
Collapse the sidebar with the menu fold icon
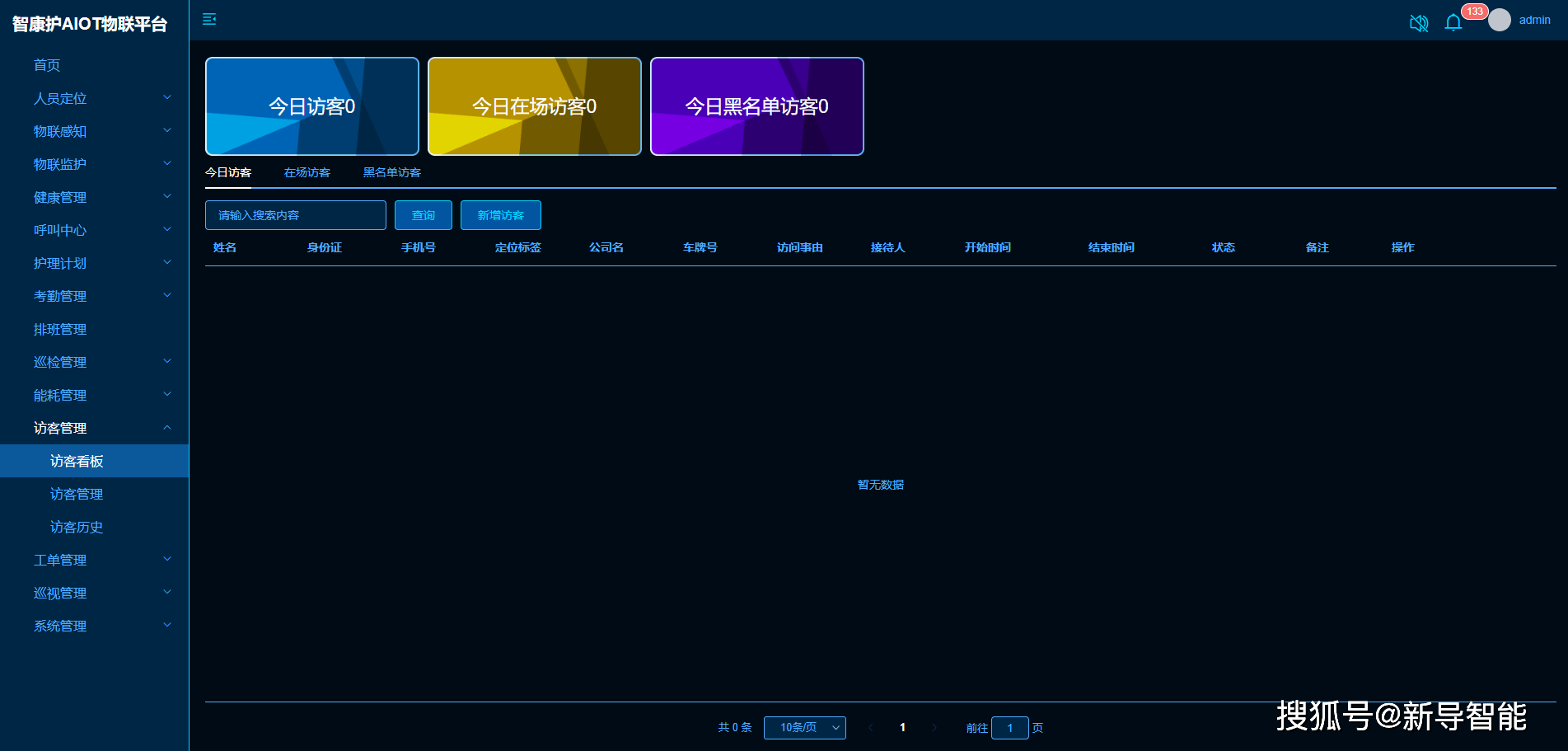coord(209,19)
